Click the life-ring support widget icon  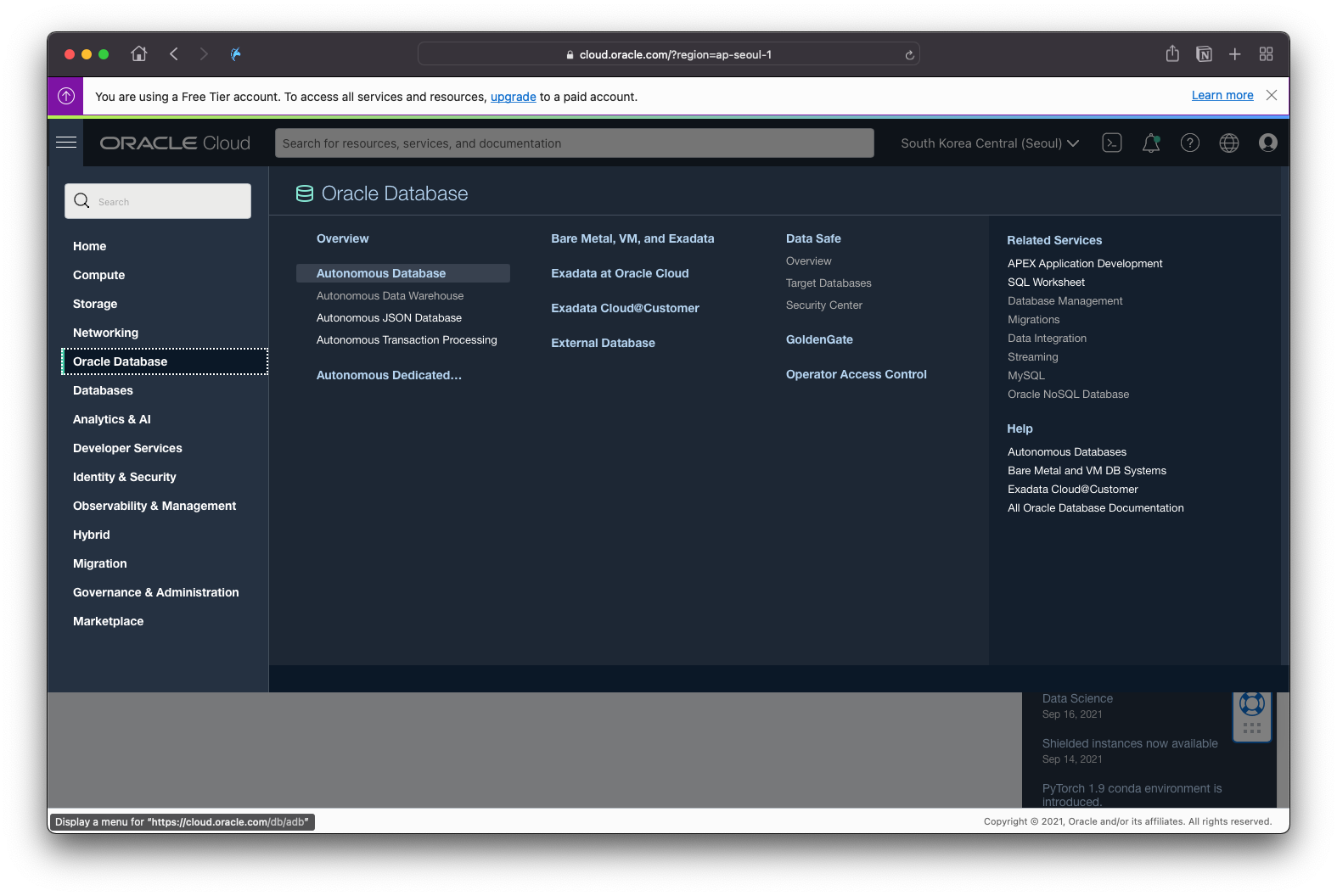point(1252,704)
